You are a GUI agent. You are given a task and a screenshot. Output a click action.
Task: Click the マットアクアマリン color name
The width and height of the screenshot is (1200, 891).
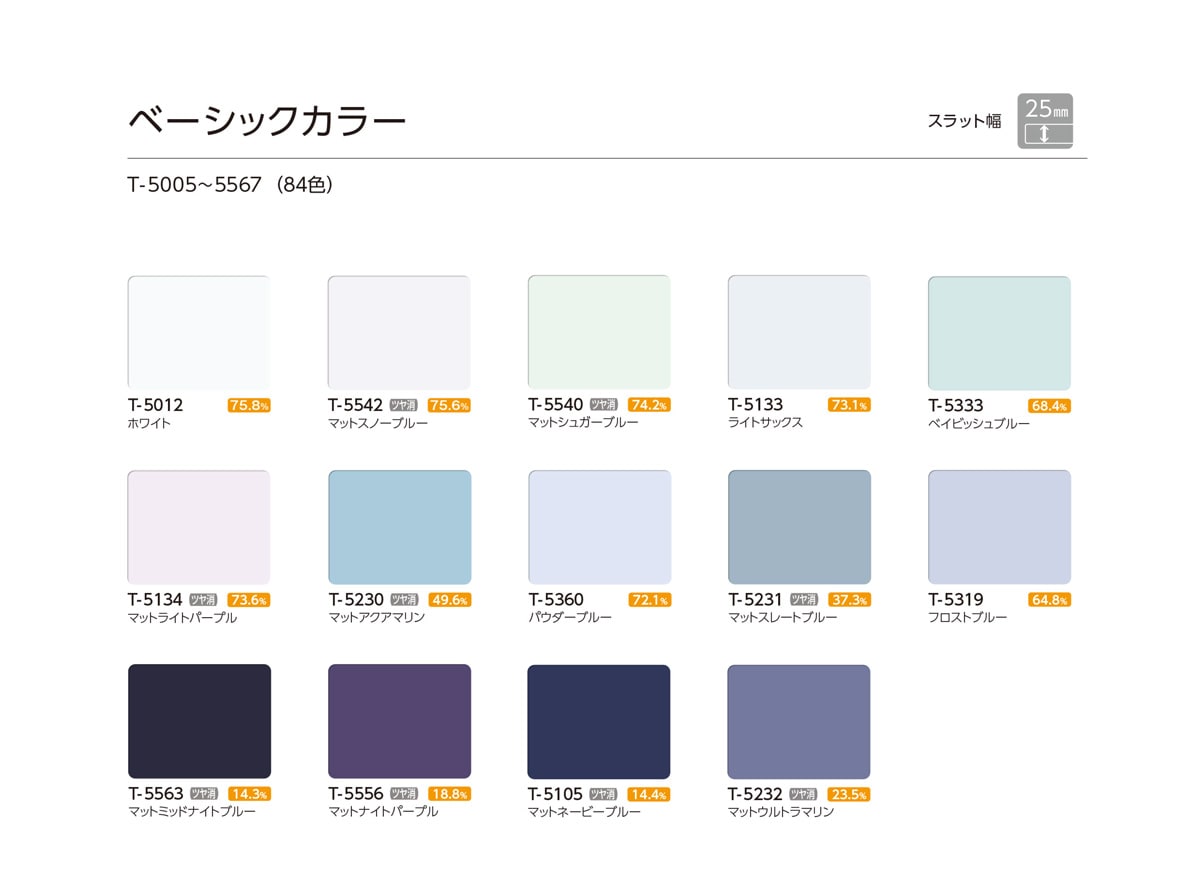377,618
